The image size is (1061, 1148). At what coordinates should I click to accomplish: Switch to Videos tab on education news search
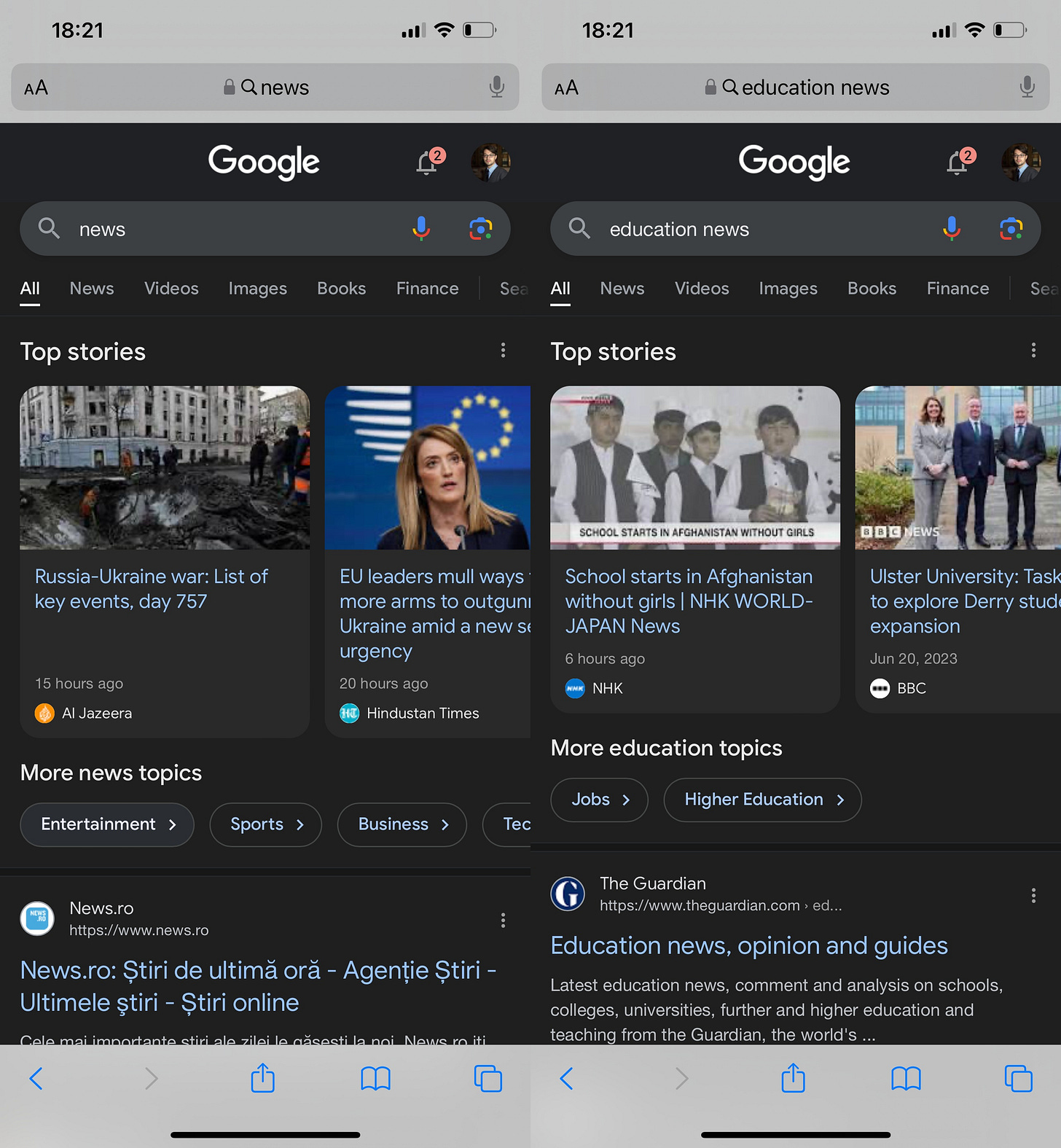point(702,289)
